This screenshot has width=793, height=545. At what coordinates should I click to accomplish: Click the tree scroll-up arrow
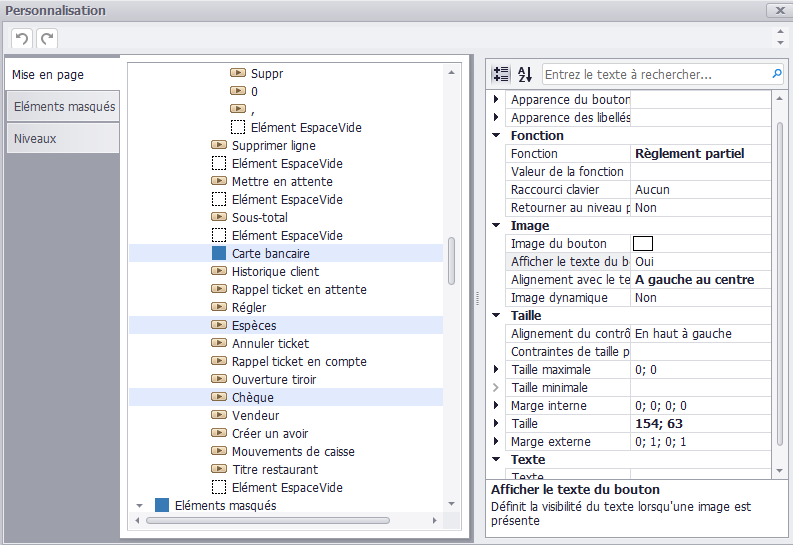(x=452, y=73)
